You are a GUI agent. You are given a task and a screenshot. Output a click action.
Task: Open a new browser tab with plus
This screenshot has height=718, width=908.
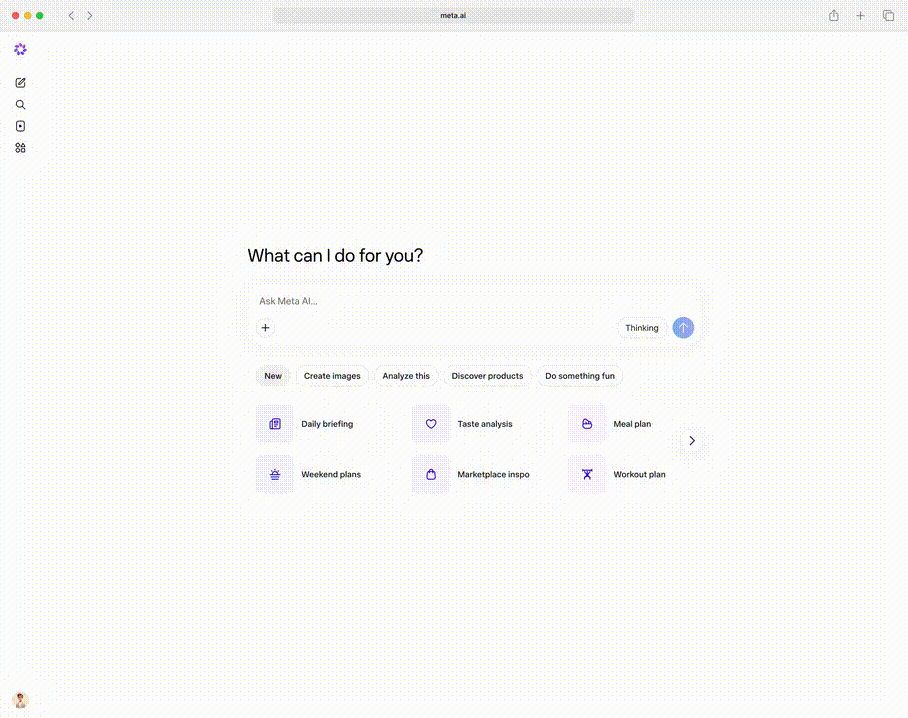[x=861, y=16]
